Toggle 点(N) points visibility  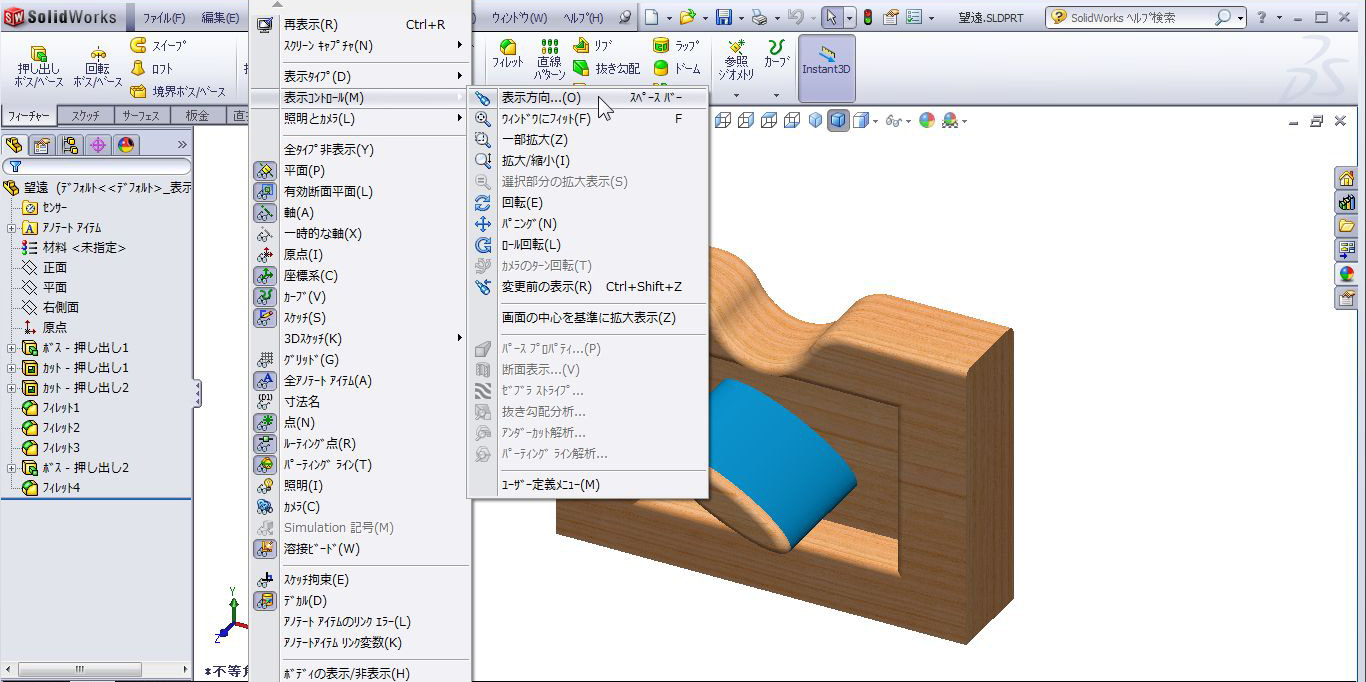(x=360, y=423)
